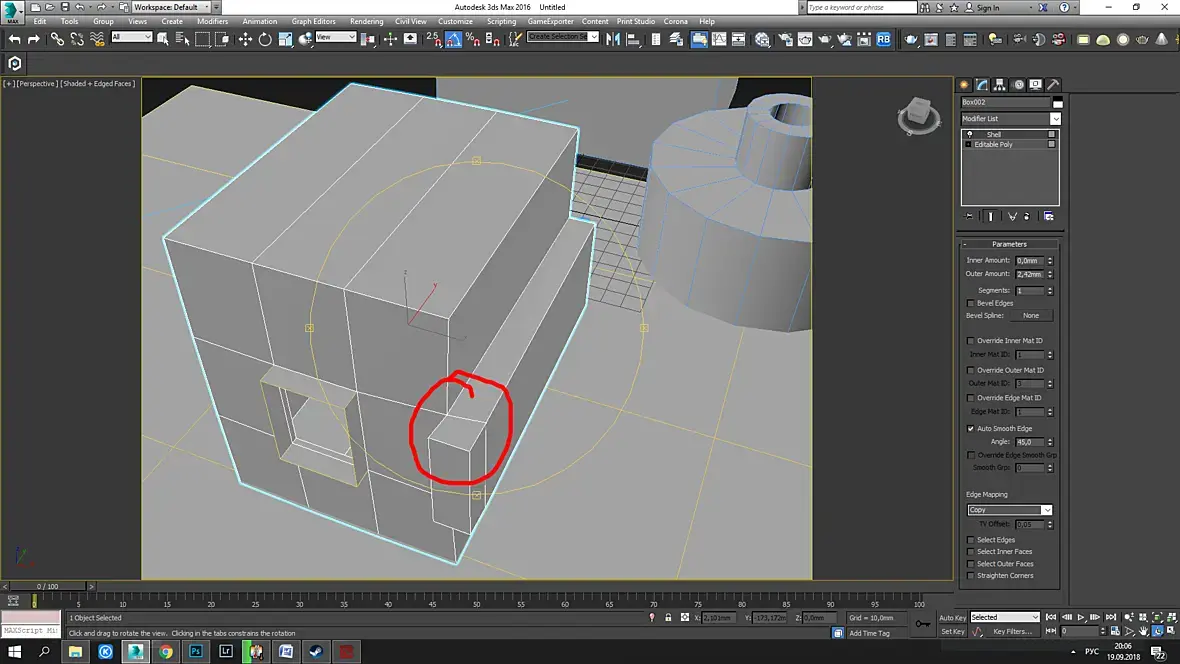Open the Modify panel tab icon
Viewport: 1180px width, 664px height.
click(x=982, y=84)
